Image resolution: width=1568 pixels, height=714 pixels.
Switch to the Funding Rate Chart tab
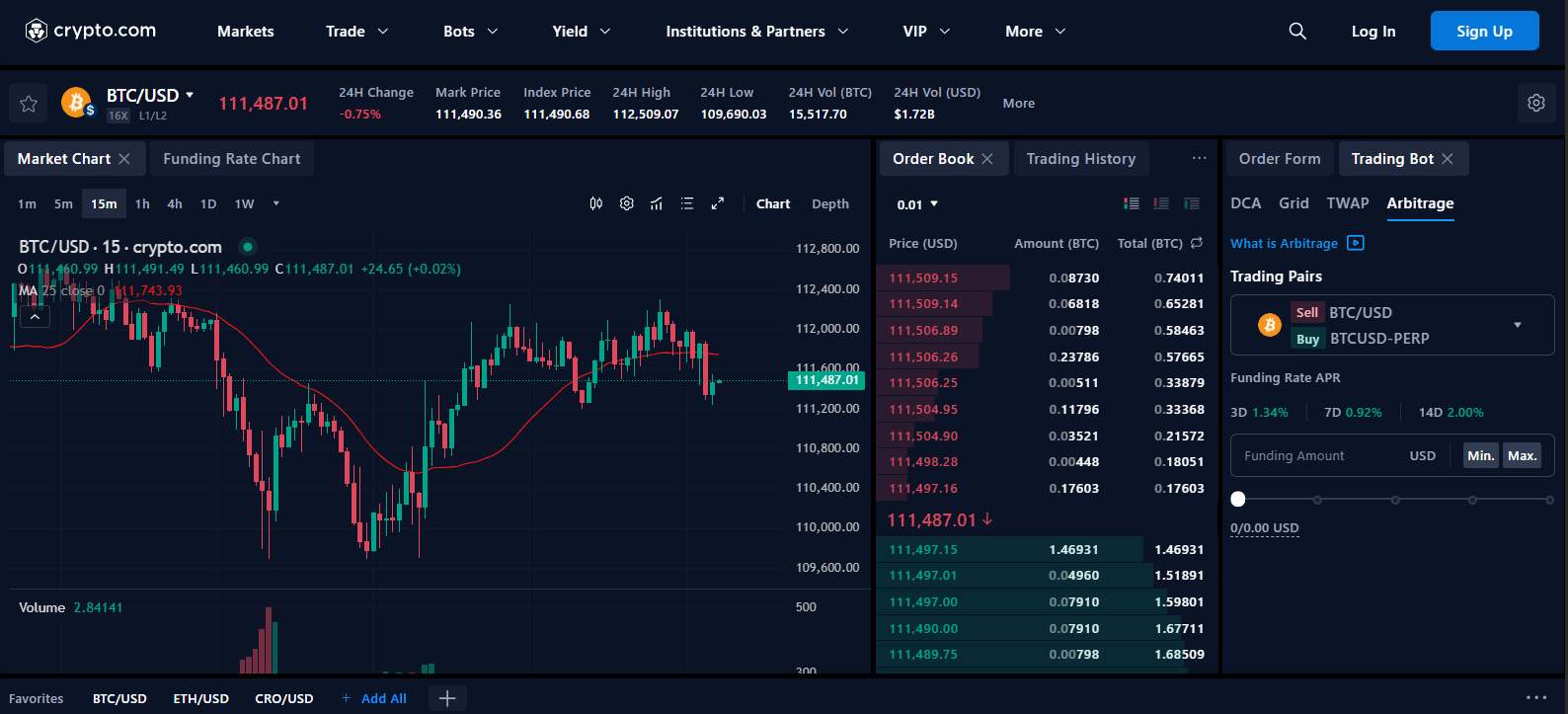[x=231, y=159]
